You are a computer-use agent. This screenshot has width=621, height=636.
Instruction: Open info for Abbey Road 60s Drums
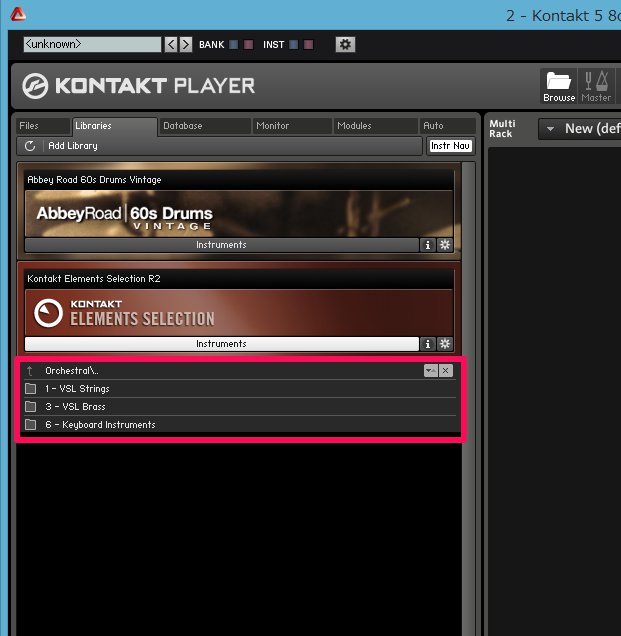coord(428,245)
